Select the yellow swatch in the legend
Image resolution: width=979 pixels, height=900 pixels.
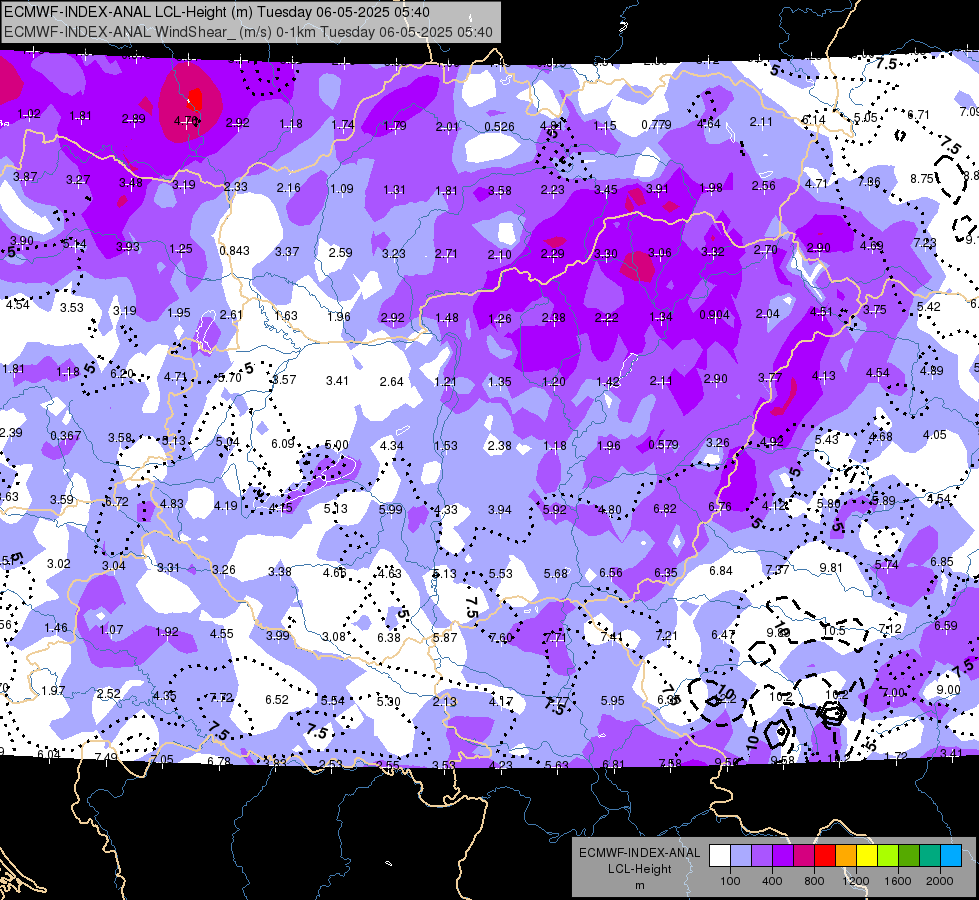867,855
